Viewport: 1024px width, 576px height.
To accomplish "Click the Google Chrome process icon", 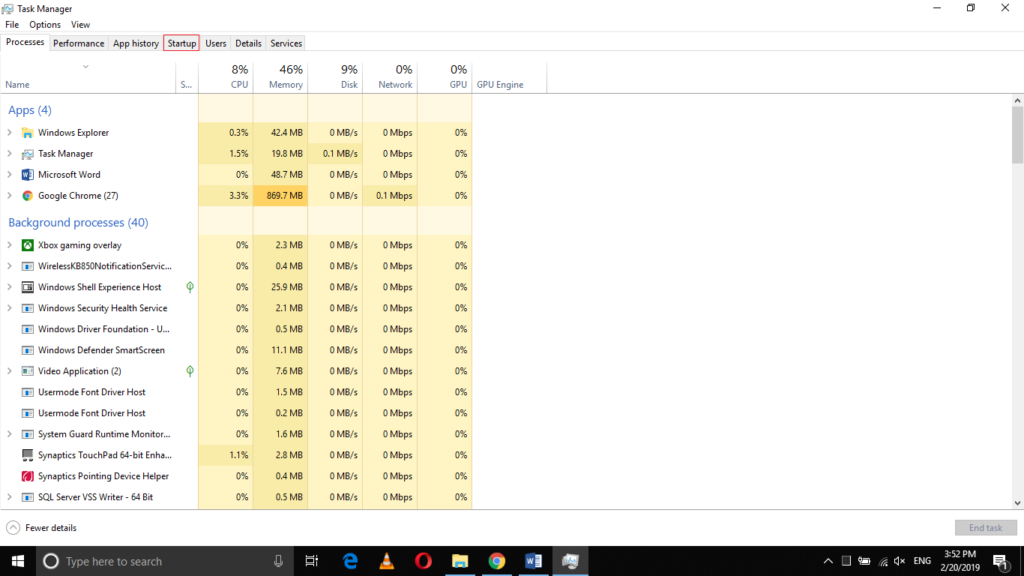I will tap(28, 196).
